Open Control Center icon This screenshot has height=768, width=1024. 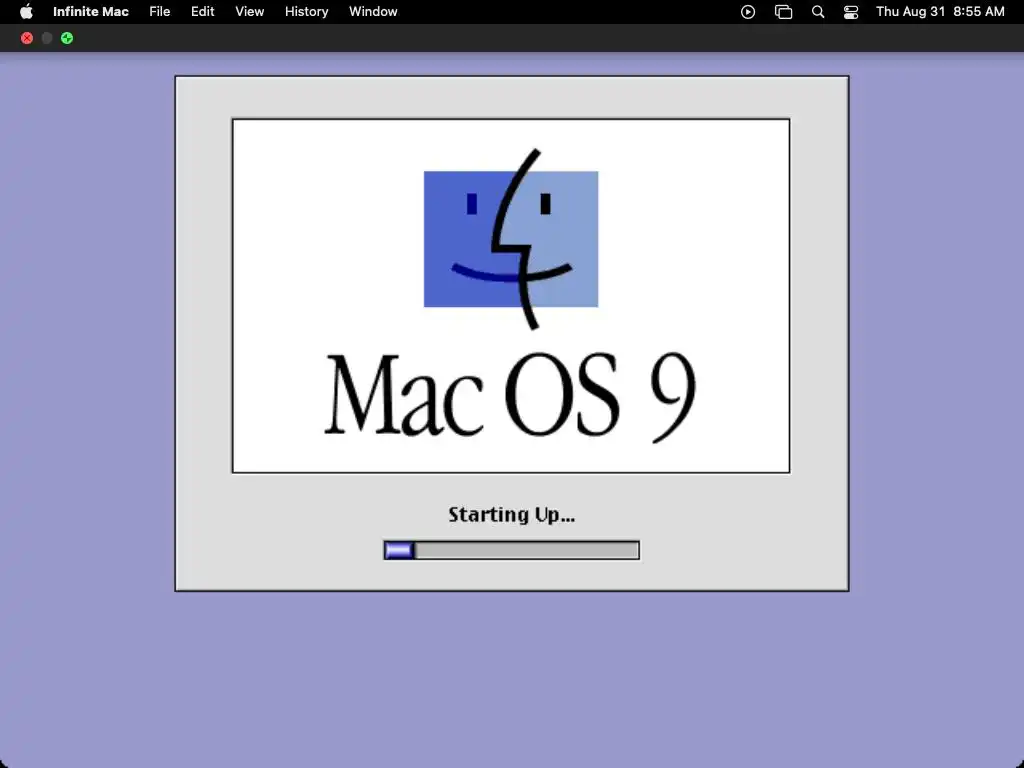[x=851, y=12]
